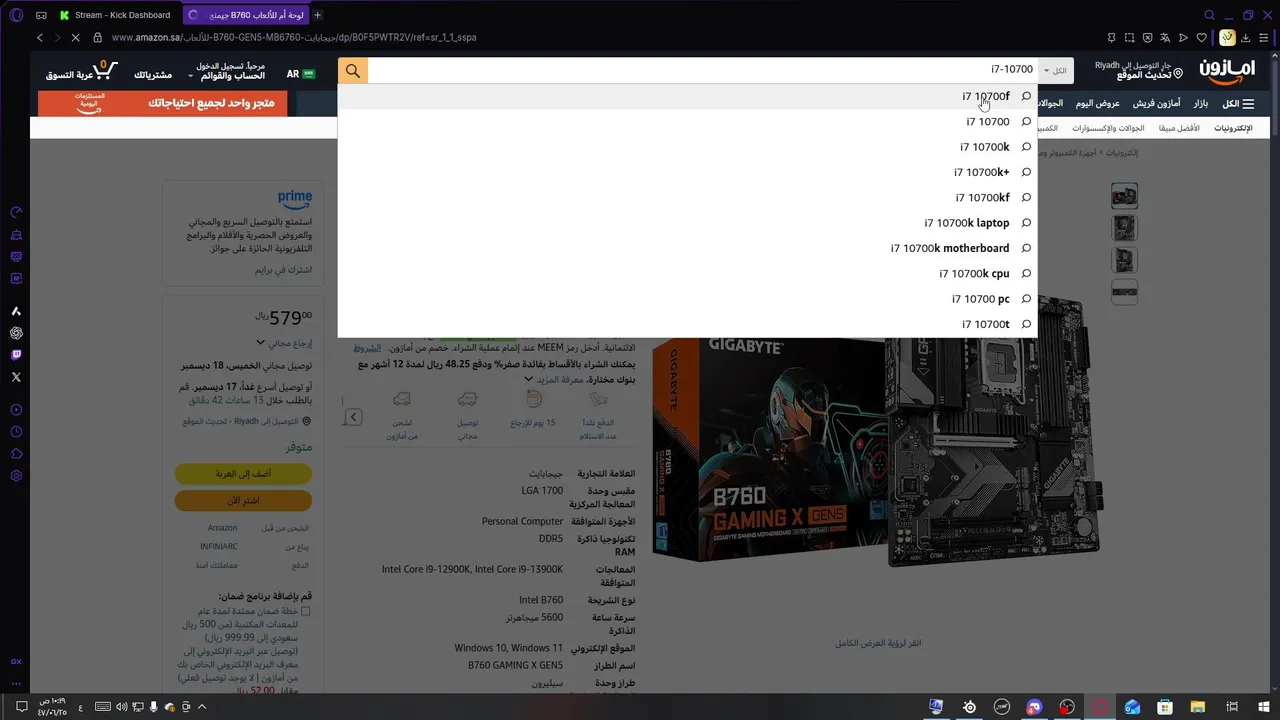Open the shopping cart icon
This screenshot has height=720, width=1280.
[104, 70]
